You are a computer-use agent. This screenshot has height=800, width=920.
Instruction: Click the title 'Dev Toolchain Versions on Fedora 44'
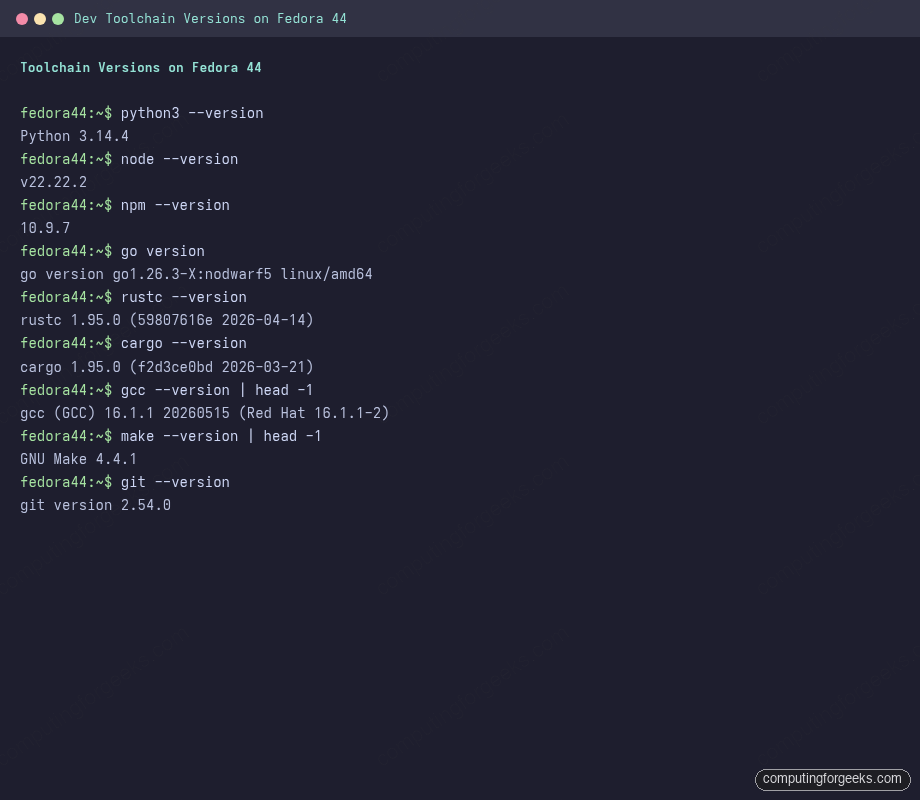point(210,19)
